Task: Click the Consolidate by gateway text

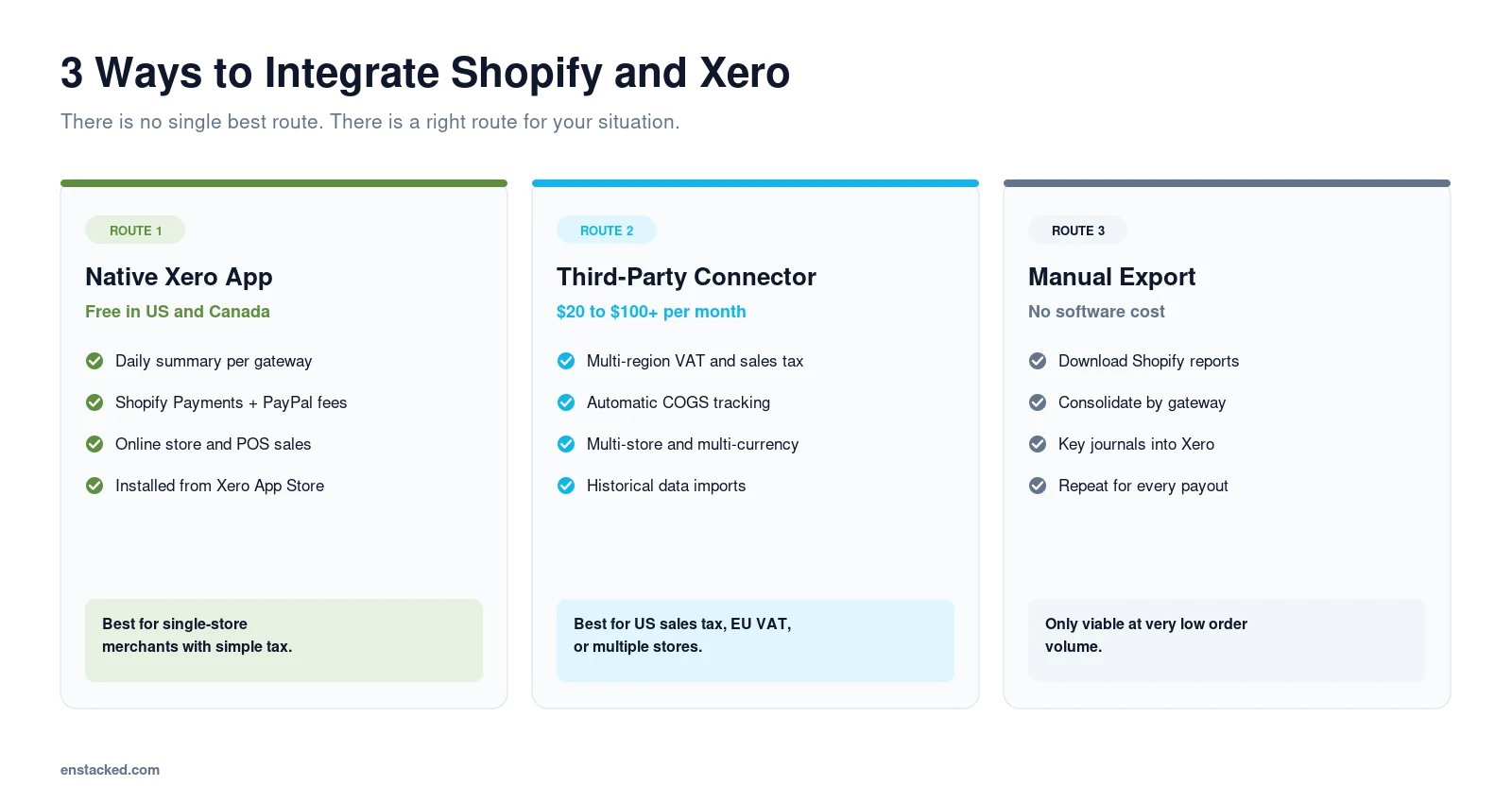Action: pyautogui.click(x=1142, y=402)
